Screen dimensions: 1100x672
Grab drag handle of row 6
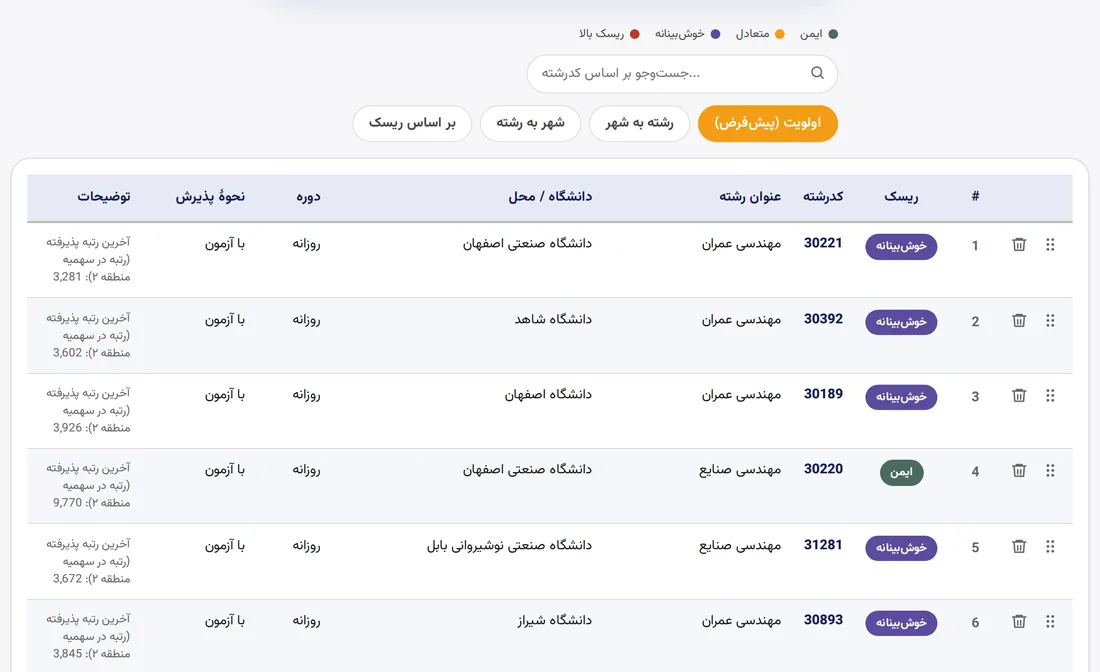1050,621
